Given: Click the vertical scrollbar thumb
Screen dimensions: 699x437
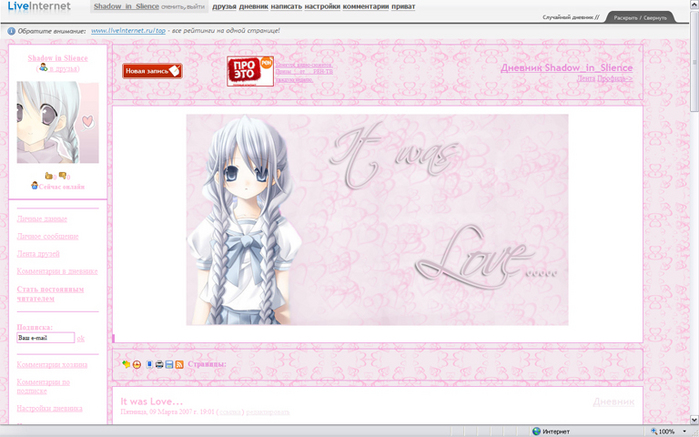Looking at the screenshot, I should (694, 62).
